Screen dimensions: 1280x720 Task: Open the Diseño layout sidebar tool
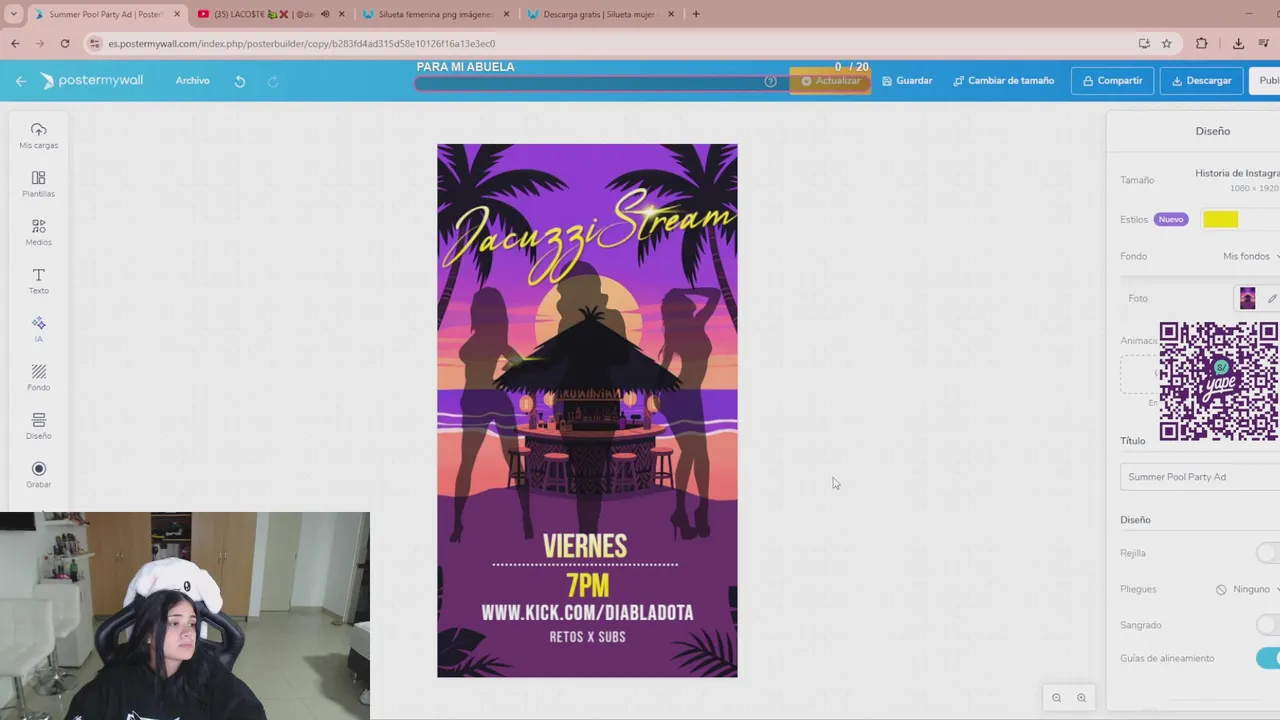tap(38, 427)
